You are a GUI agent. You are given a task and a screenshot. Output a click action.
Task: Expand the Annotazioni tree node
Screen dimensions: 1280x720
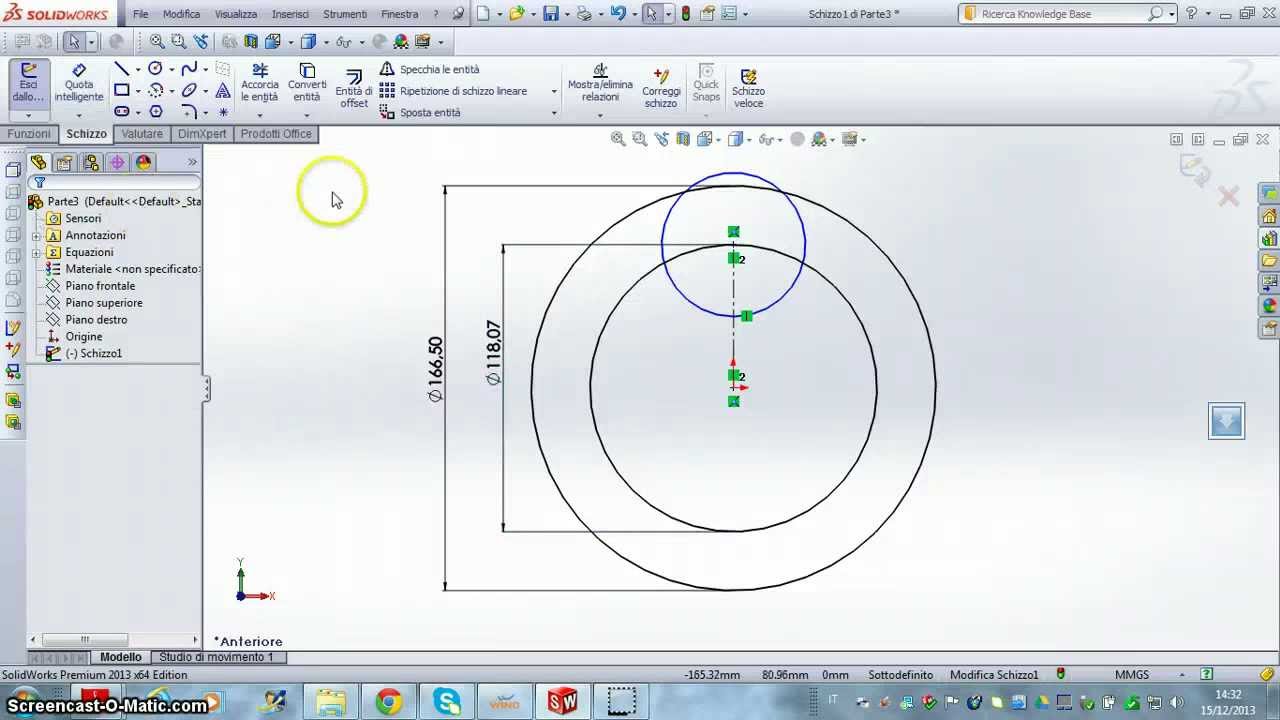[x=36, y=236]
